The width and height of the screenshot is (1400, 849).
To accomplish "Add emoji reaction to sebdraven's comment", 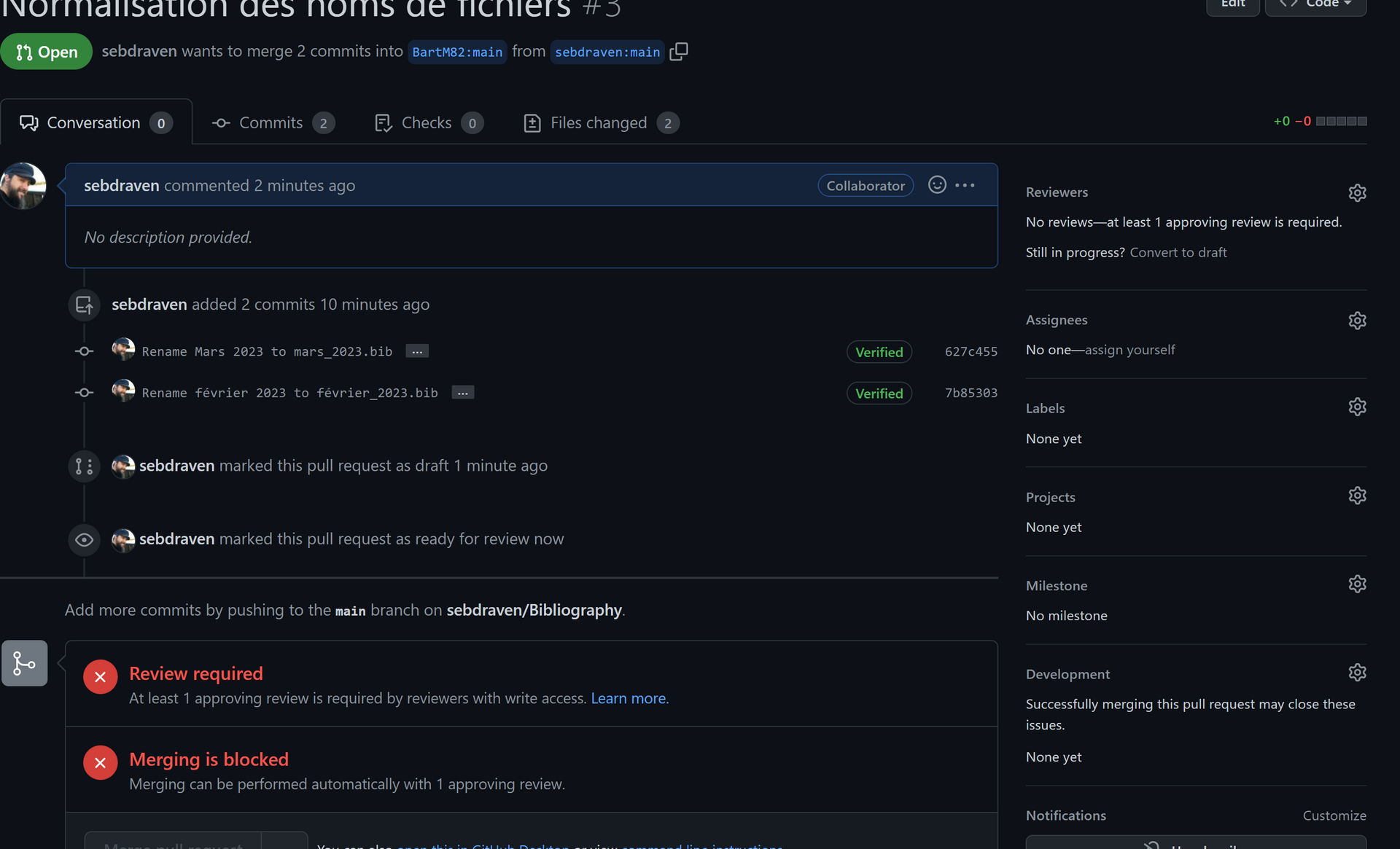I will 937,185.
